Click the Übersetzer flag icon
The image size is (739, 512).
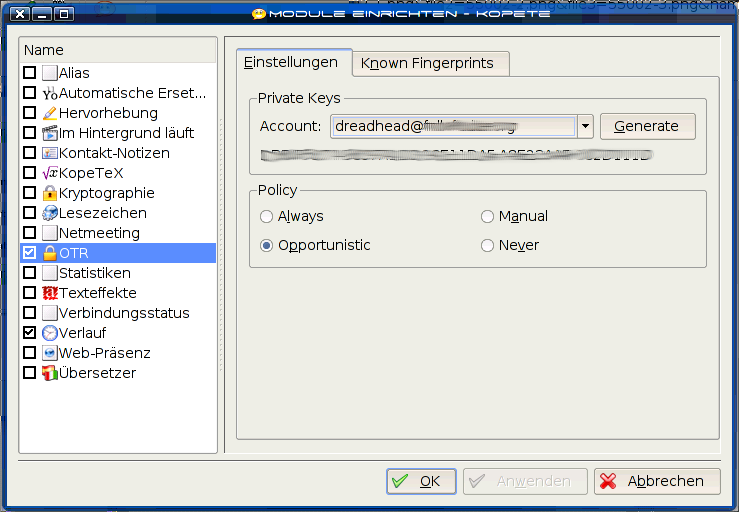[x=49, y=373]
